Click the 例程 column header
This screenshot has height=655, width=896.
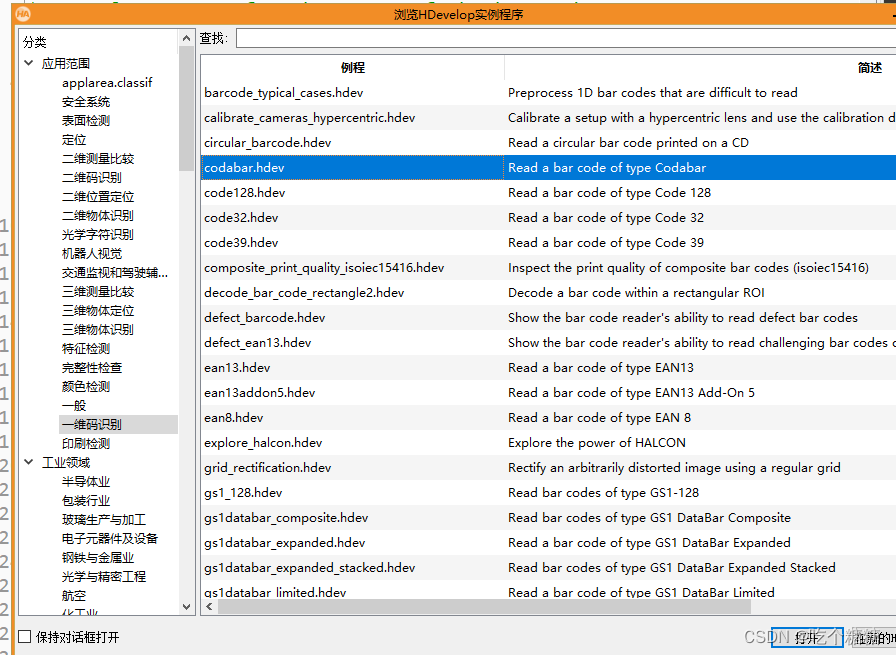tap(353, 67)
